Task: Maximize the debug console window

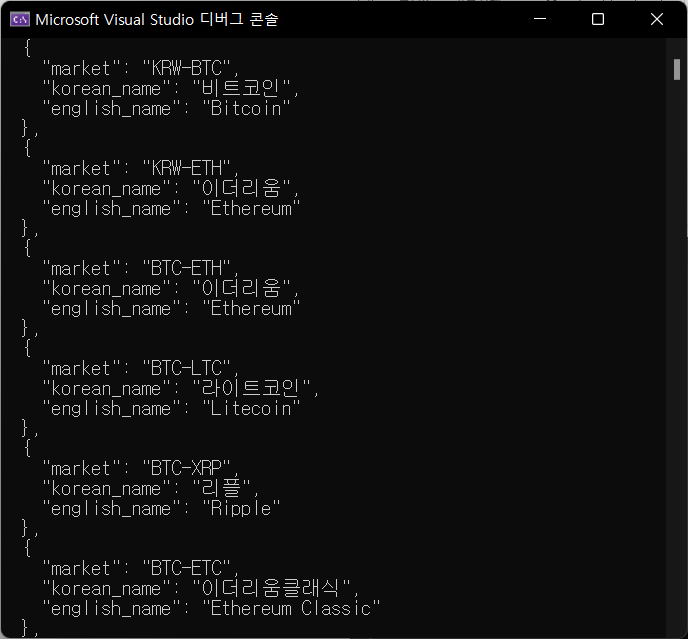Action: 598,19
